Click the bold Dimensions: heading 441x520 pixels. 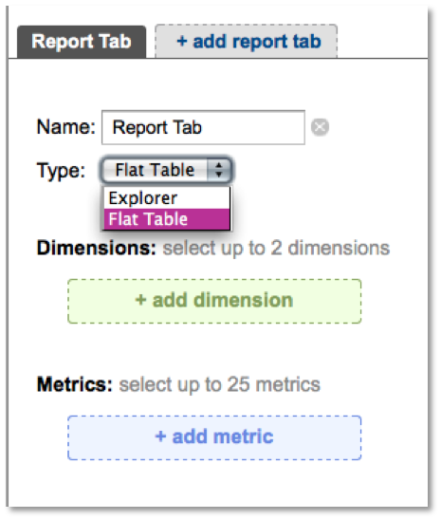96,248
